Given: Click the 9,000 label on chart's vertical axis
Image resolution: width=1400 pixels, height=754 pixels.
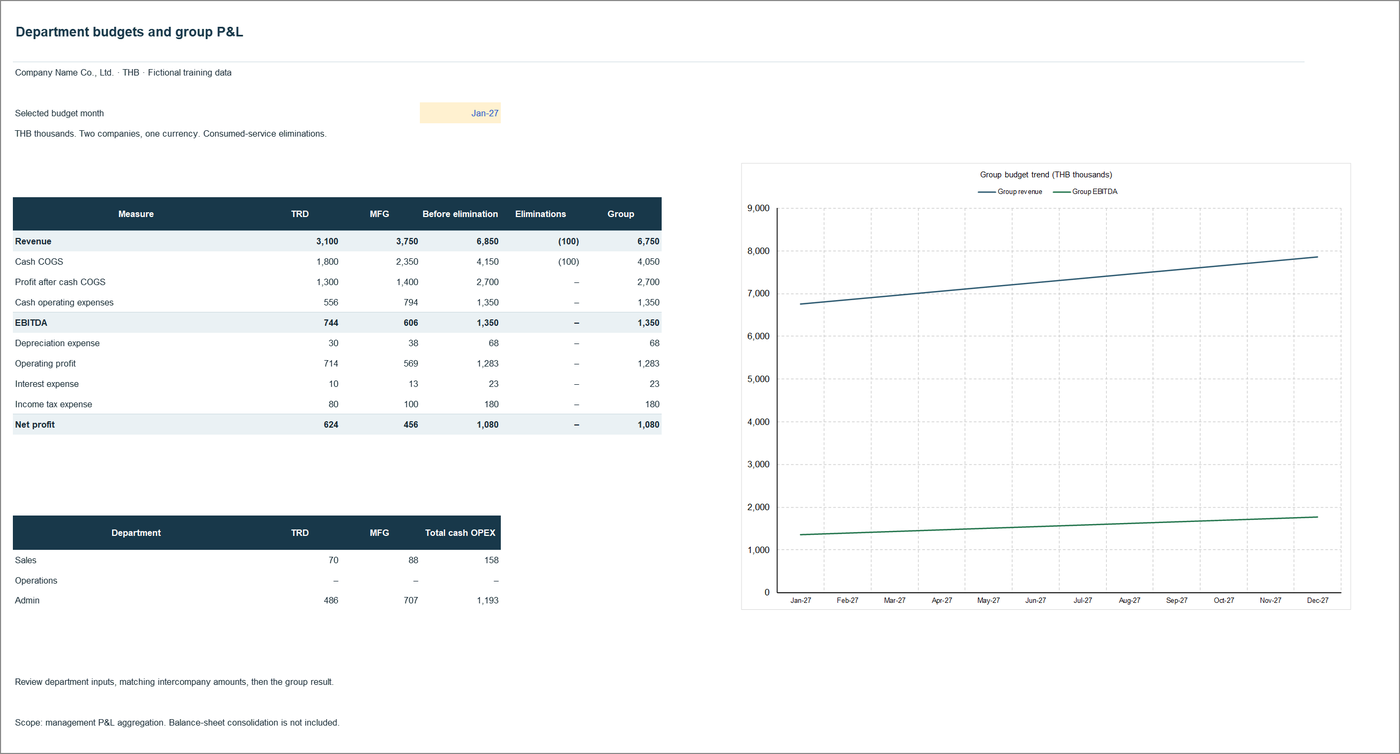Looking at the screenshot, I should [759, 208].
